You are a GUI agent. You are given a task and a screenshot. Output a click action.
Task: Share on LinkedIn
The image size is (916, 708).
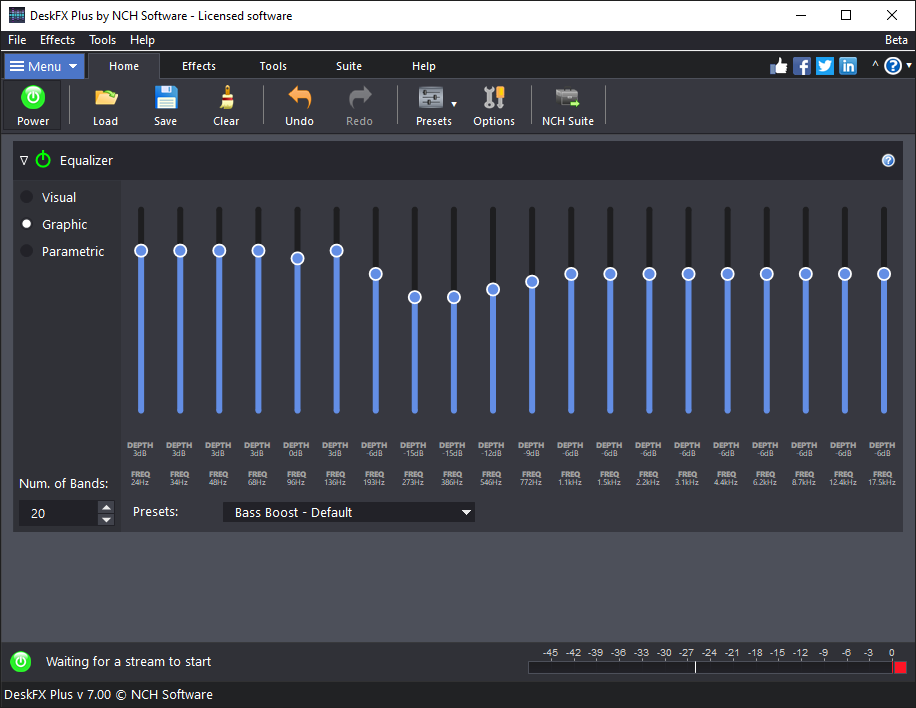pos(848,66)
